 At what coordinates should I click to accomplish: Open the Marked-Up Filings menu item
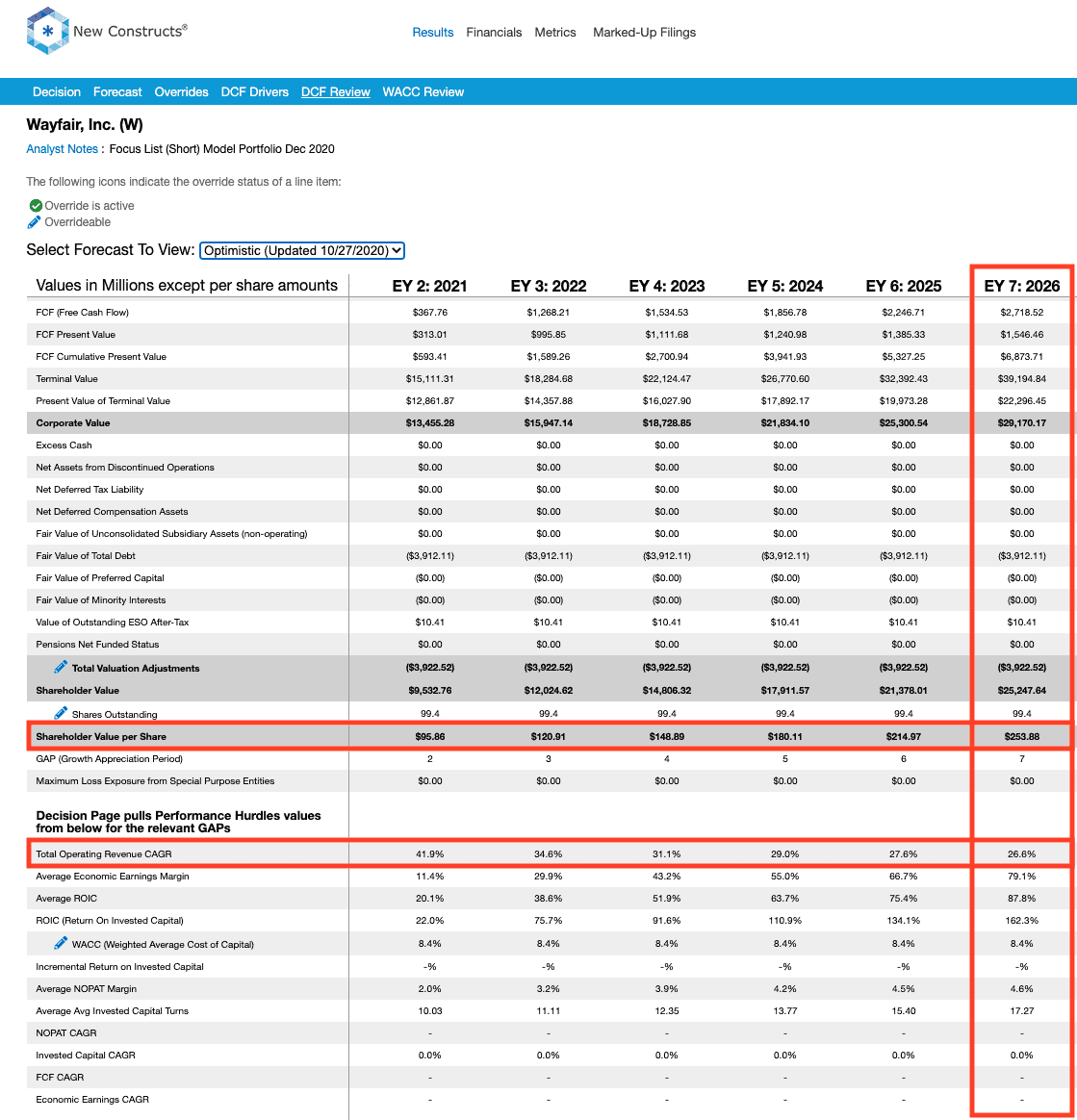click(x=644, y=32)
